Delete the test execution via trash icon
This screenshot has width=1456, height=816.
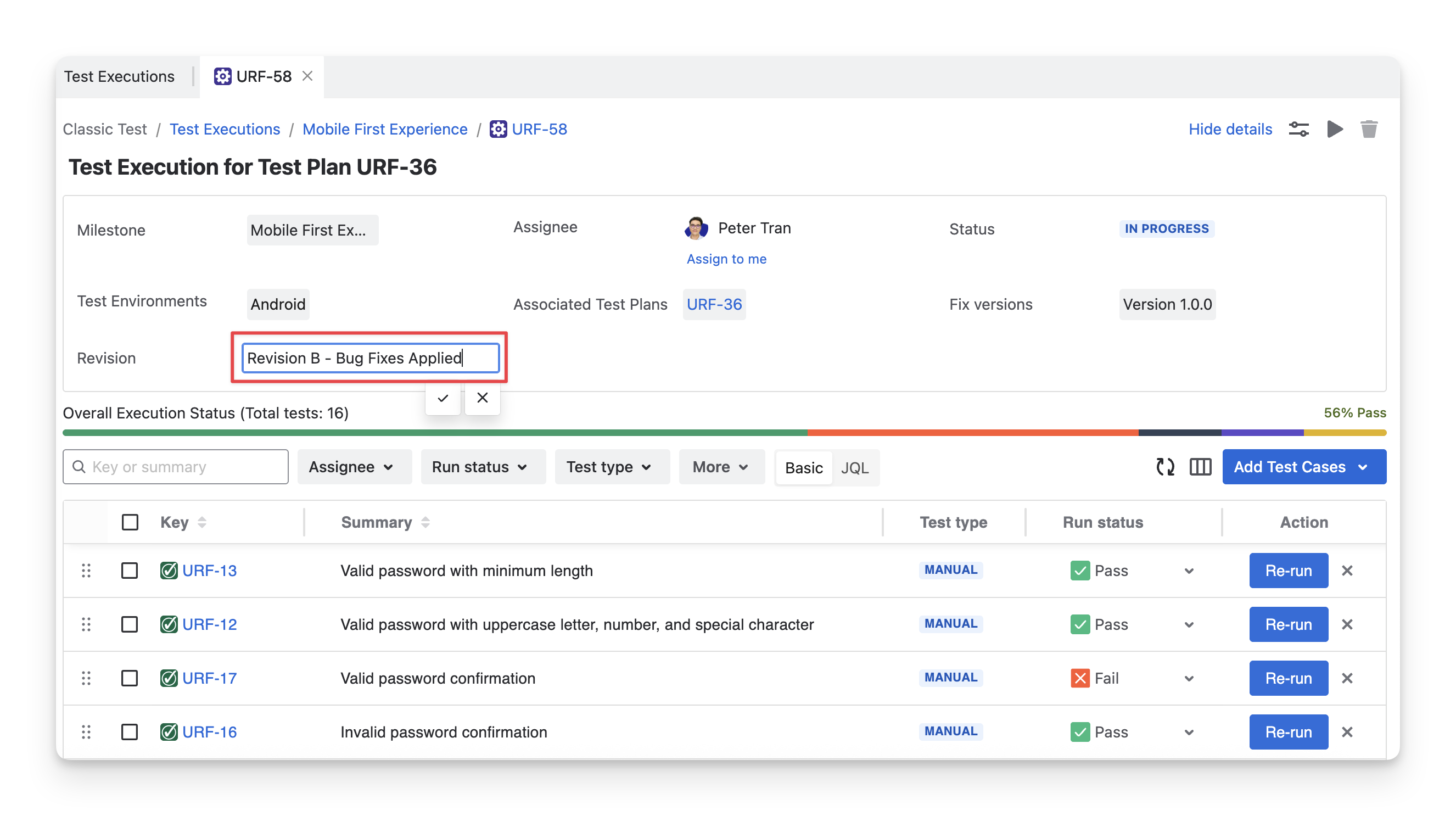[1368, 130]
